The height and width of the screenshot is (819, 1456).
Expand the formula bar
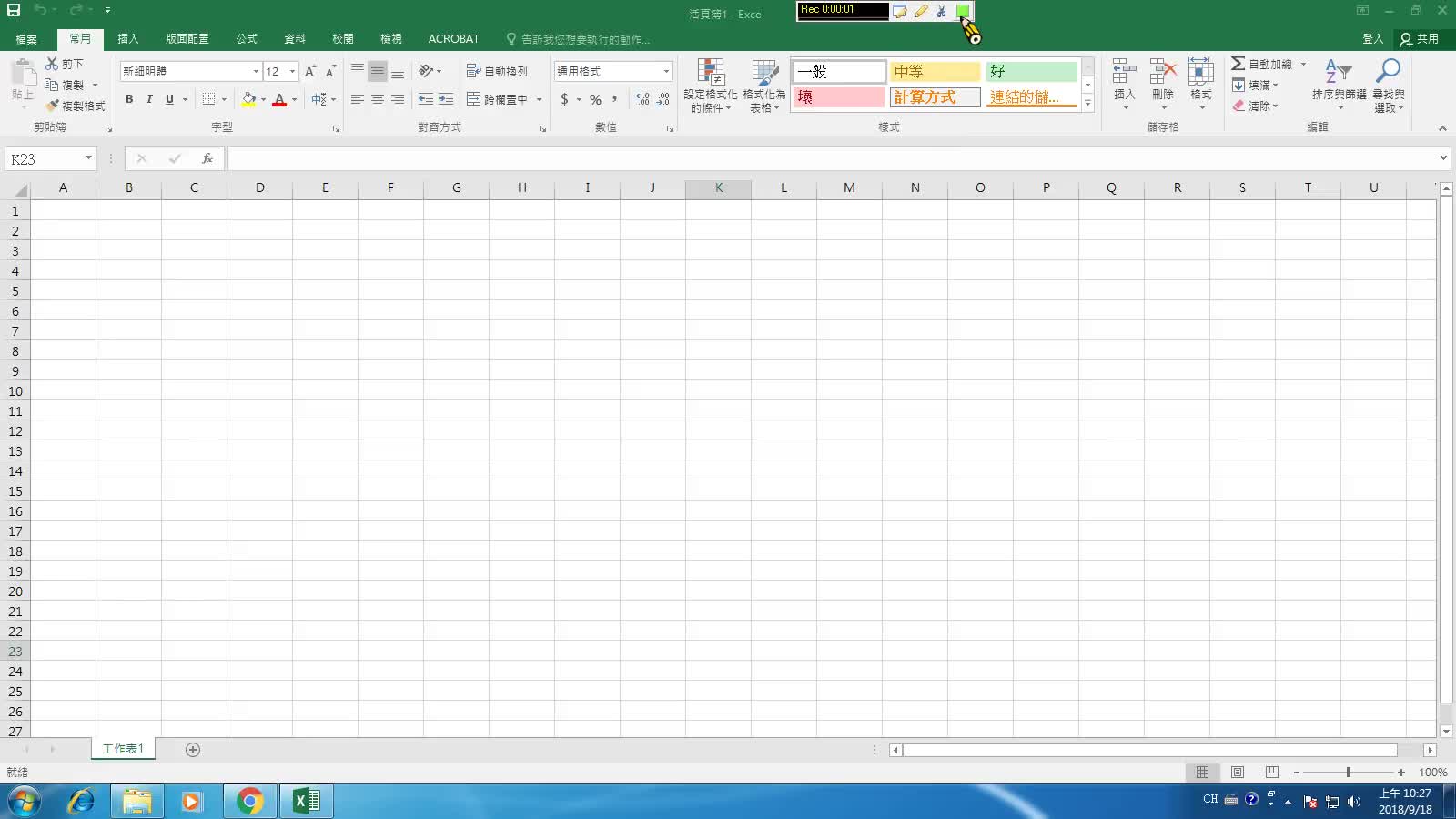click(x=1443, y=158)
